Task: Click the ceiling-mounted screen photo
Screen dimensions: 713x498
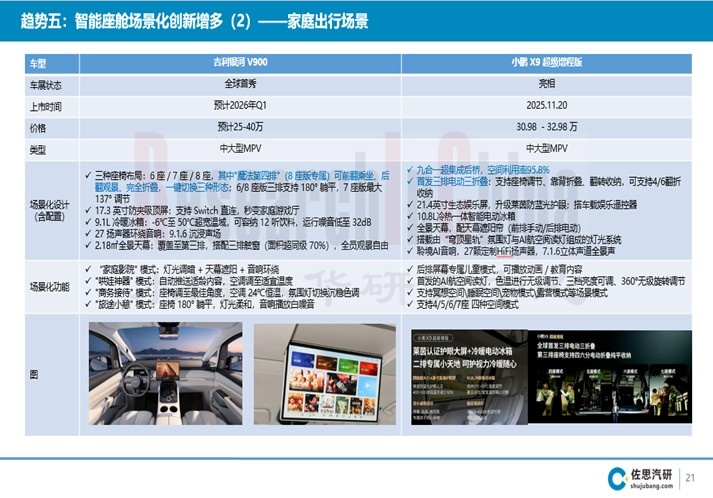Action: (x=325, y=374)
